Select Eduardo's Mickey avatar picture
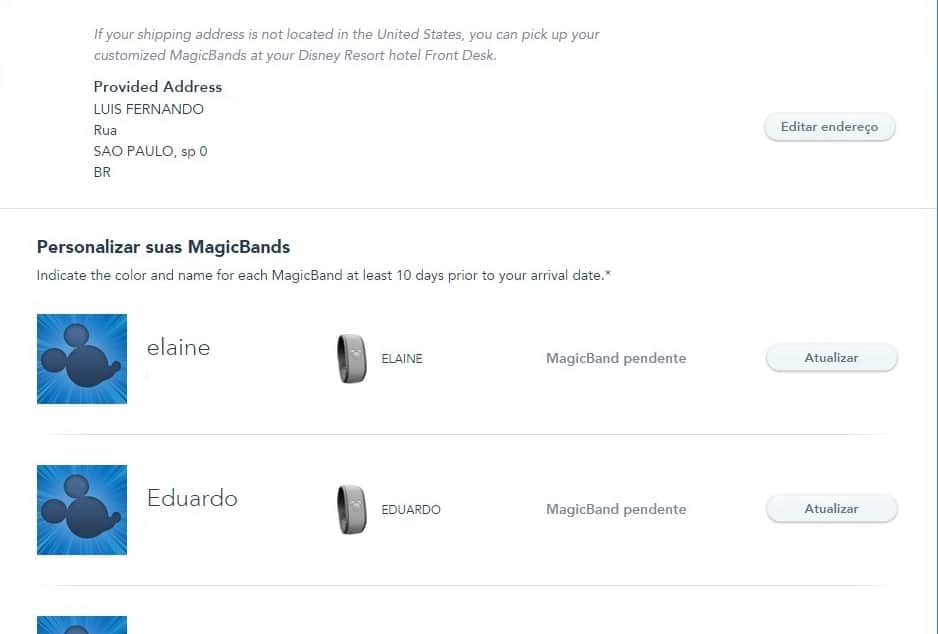The width and height of the screenshot is (938, 634). pos(82,509)
